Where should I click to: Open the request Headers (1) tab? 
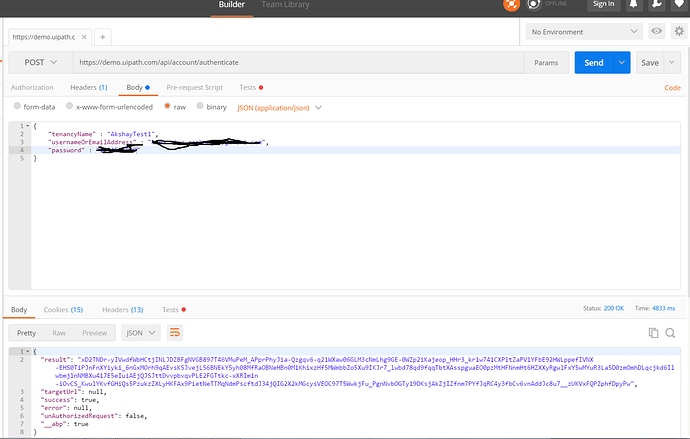coord(89,87)
